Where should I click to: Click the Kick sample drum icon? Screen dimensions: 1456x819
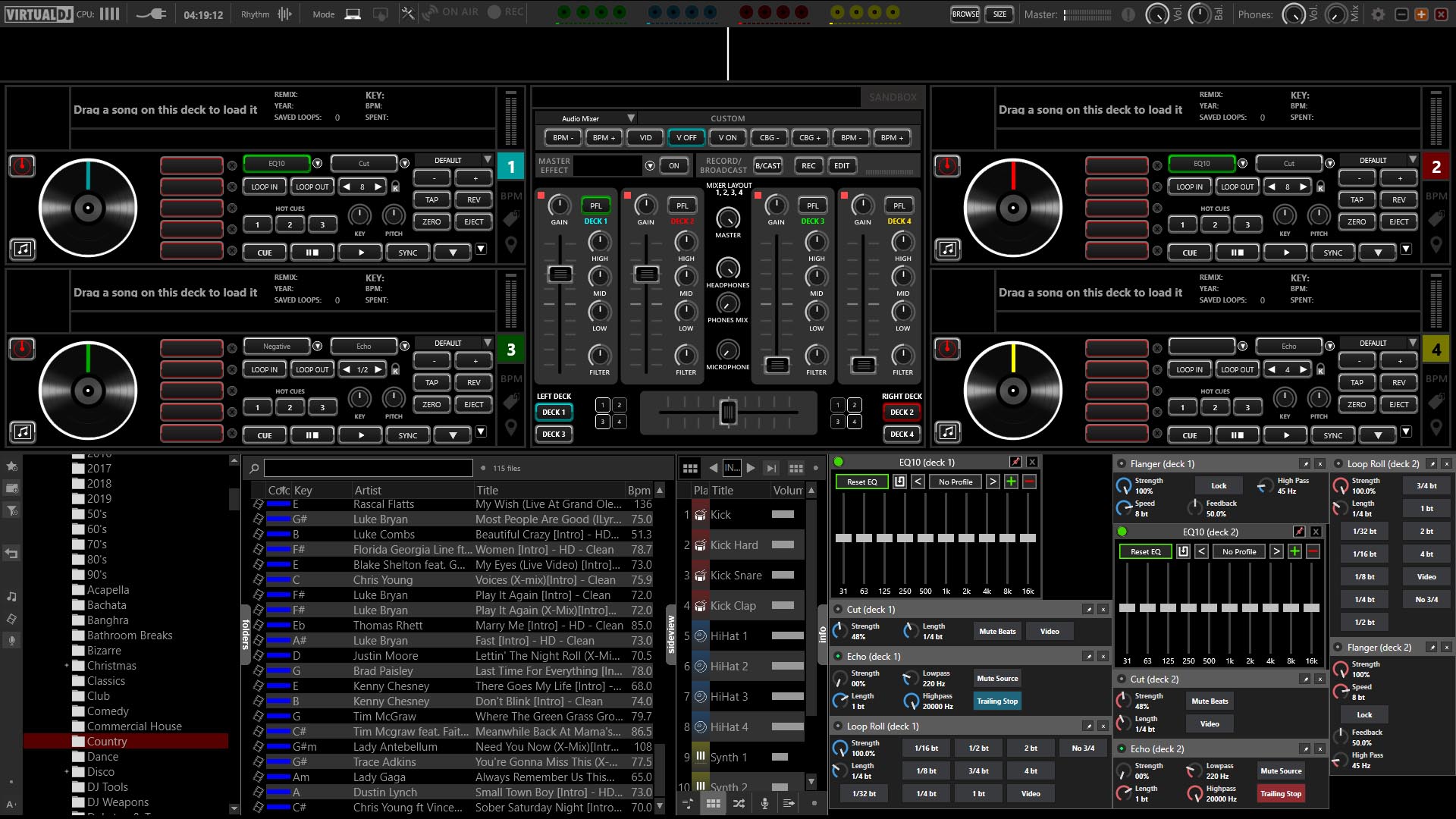coord(701,515)
